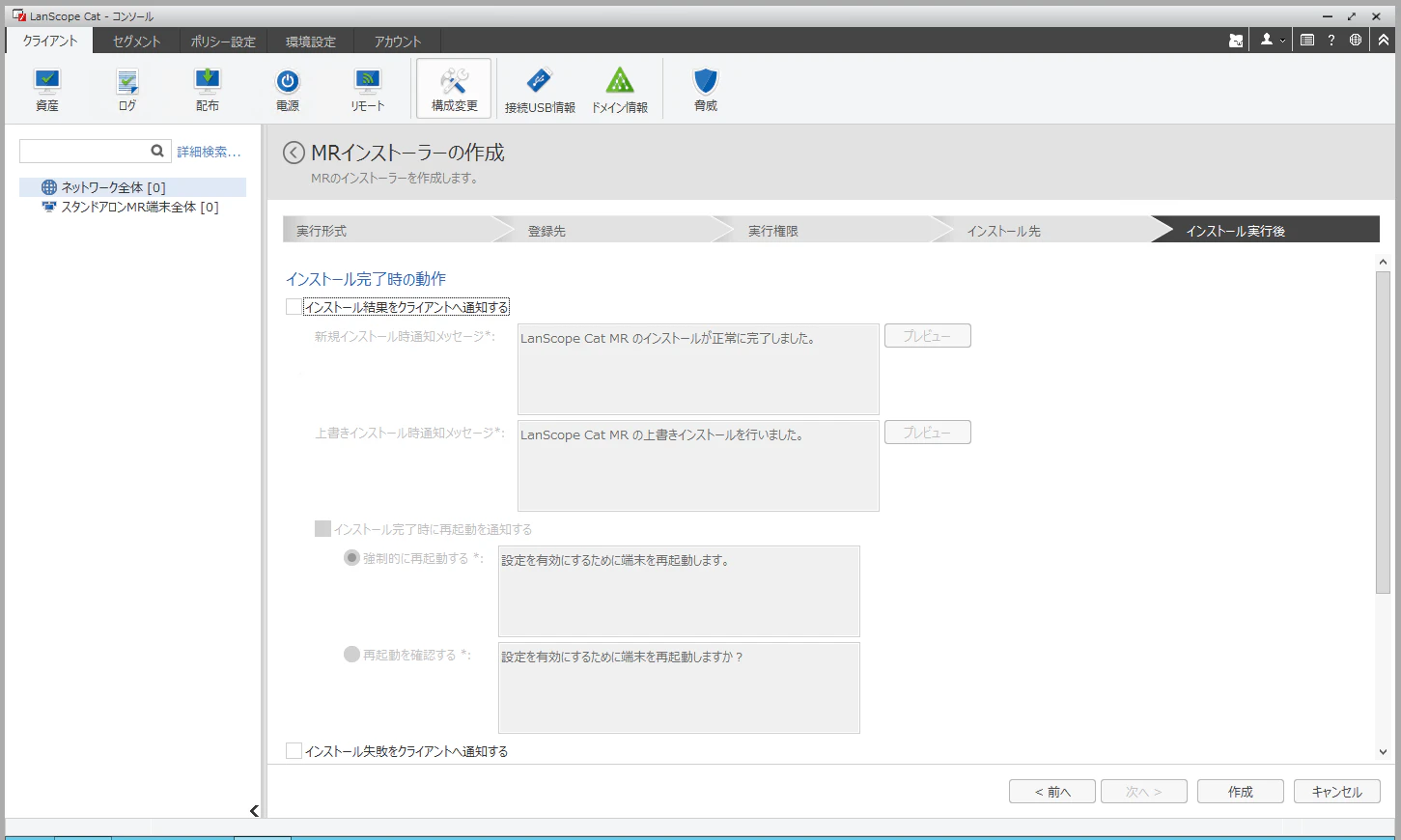Click the 次へ > button
The width and height of the screenshot is (1401, 840).
pyautogui.click(x=1144, y=792)
